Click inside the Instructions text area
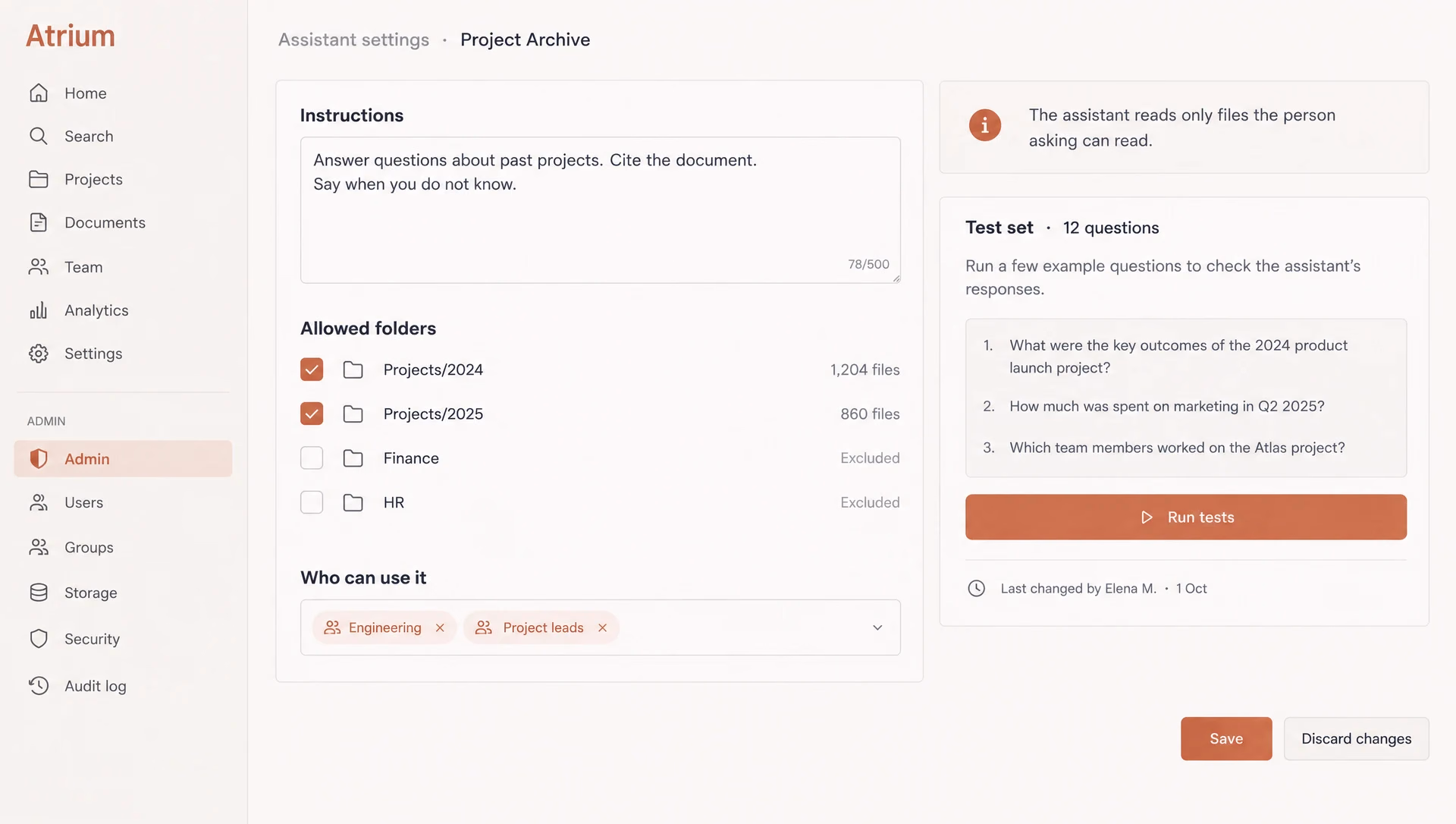Image resolution: width=1456 pixels, height=824 pixels. [600, 210]
